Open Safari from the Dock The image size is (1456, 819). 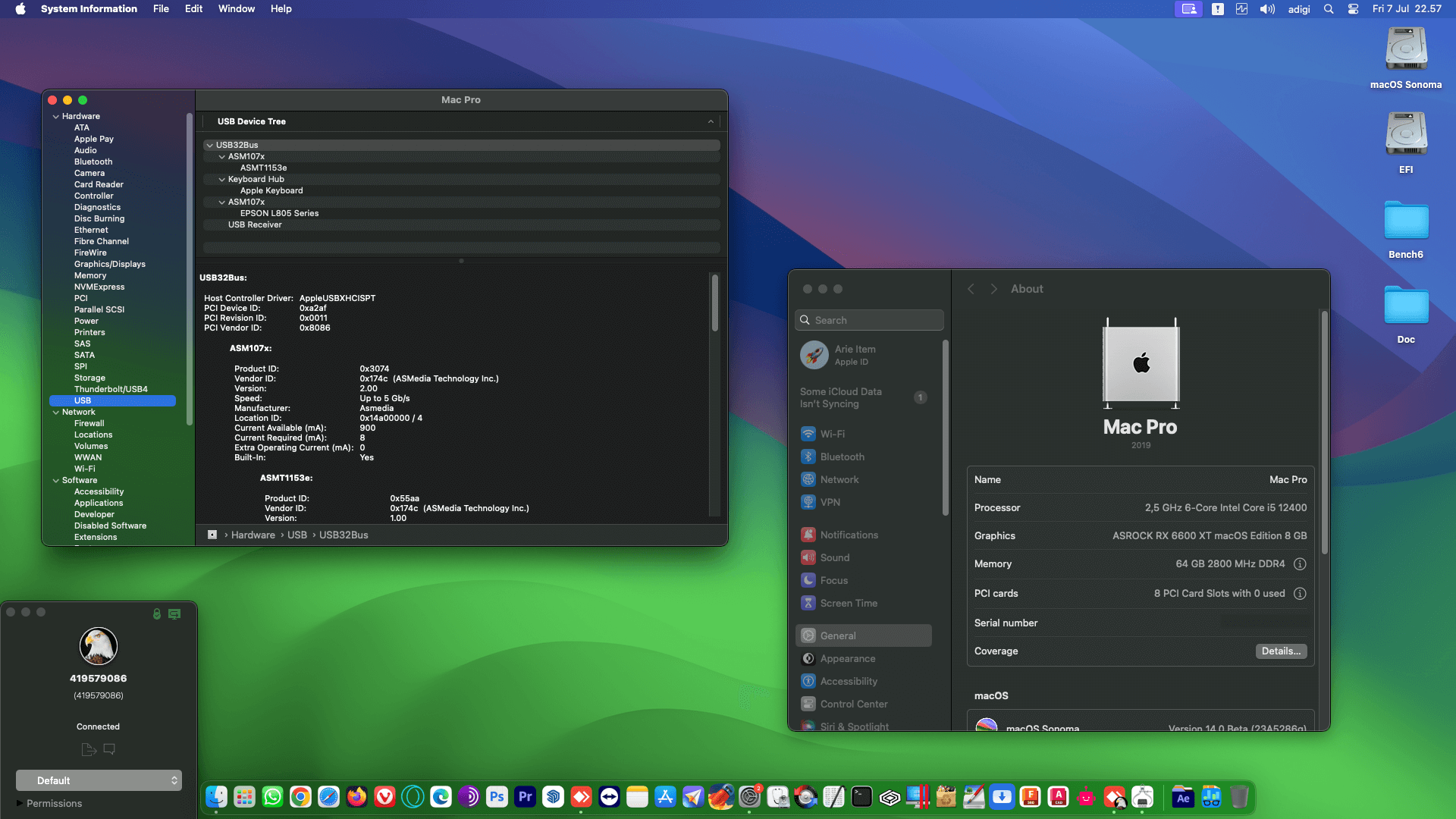[328, 797]
